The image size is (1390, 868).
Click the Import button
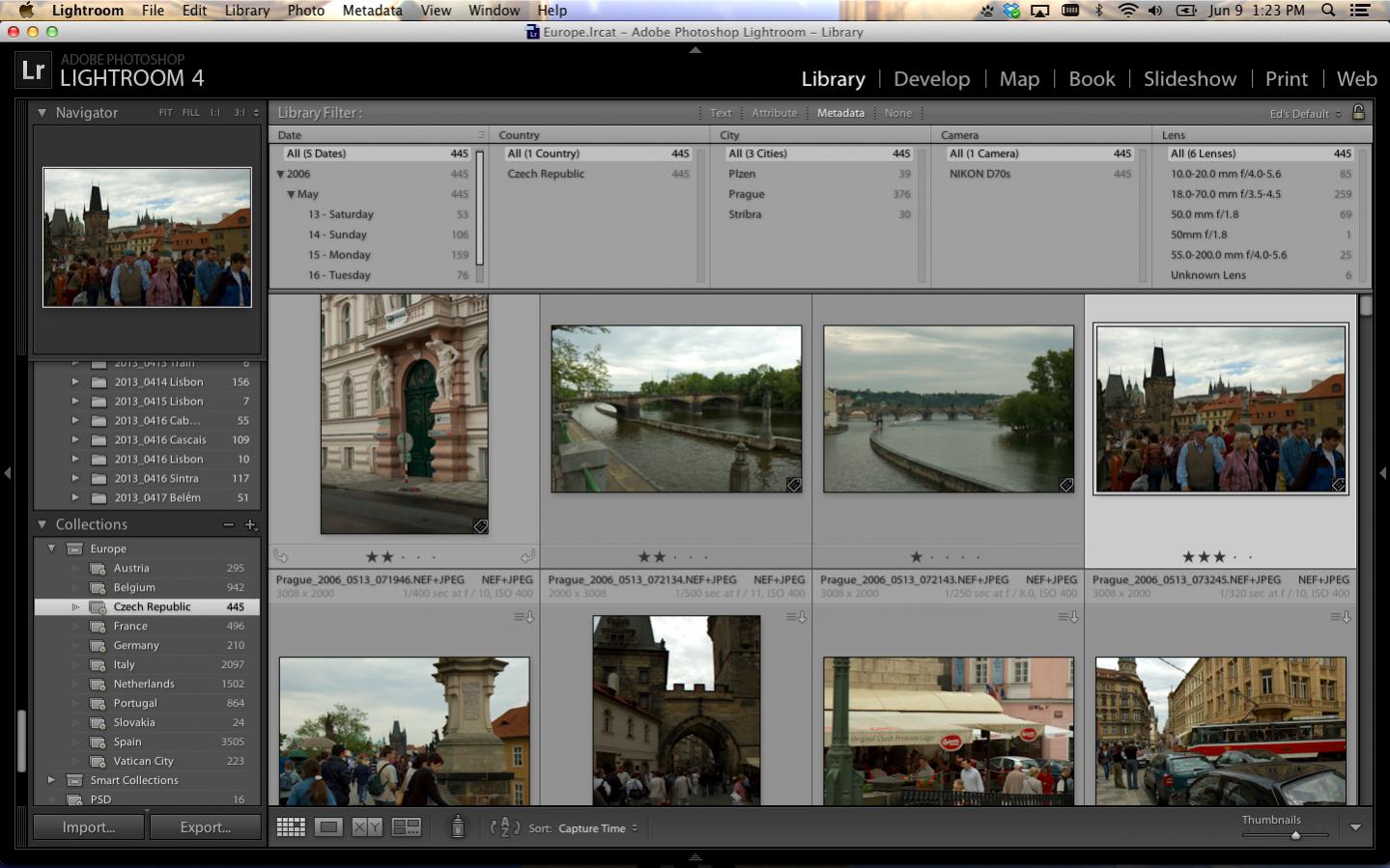89,827
